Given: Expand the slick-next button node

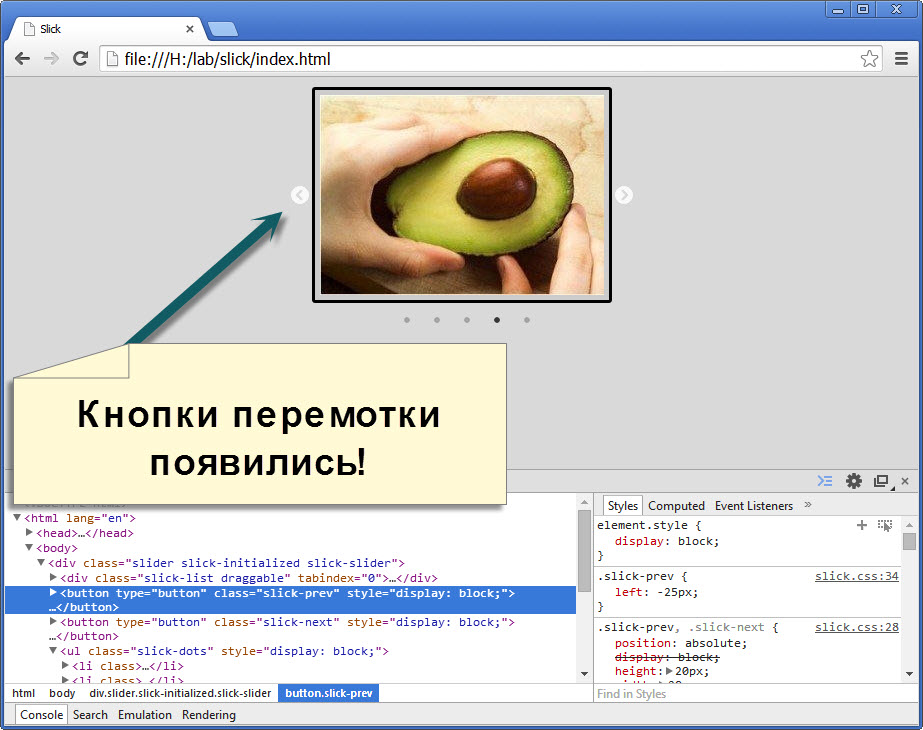Looking at the screenshot, I should (53, 621).
